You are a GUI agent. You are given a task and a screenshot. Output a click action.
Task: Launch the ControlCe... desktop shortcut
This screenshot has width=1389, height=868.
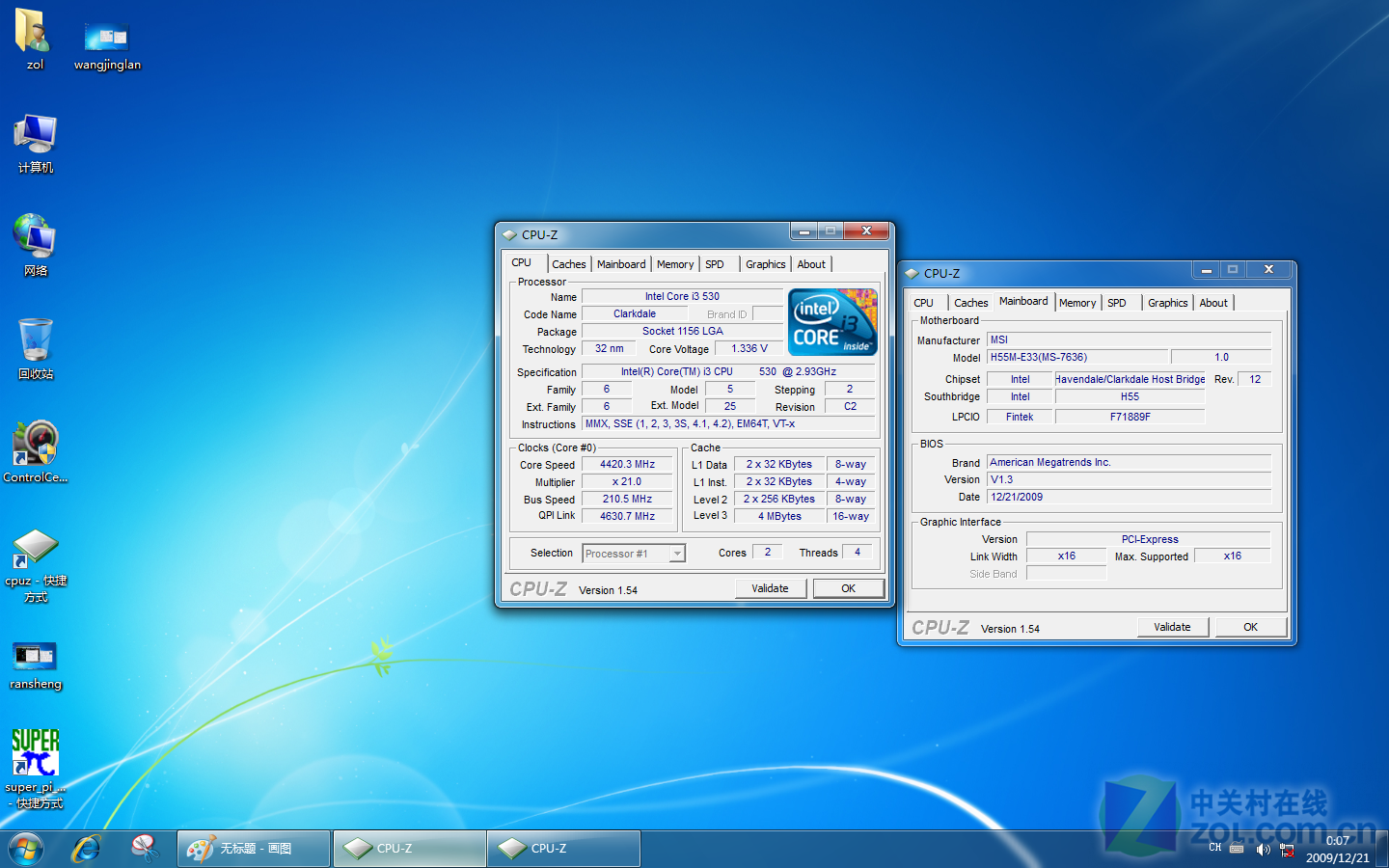point(36,451)
